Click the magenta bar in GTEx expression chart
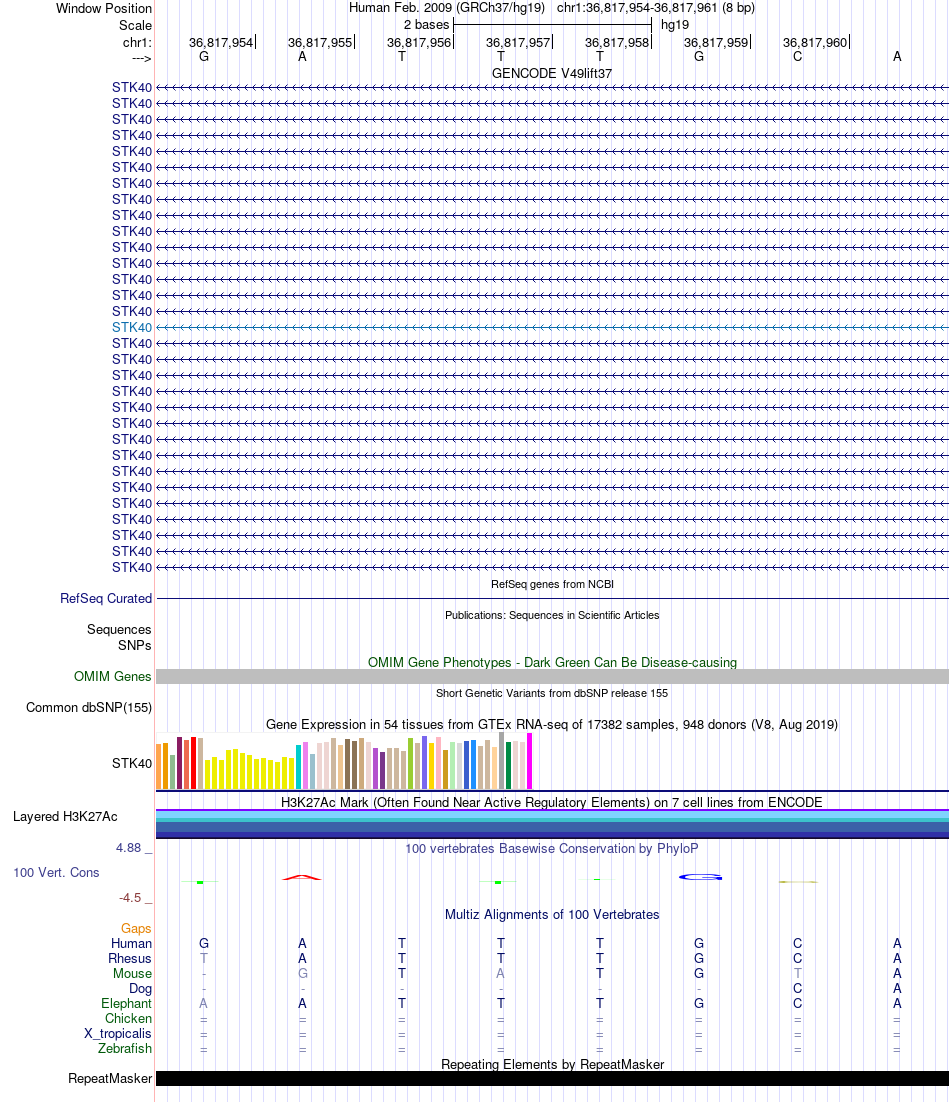The width and height of the screenshot is (950, 1102). 530,761
